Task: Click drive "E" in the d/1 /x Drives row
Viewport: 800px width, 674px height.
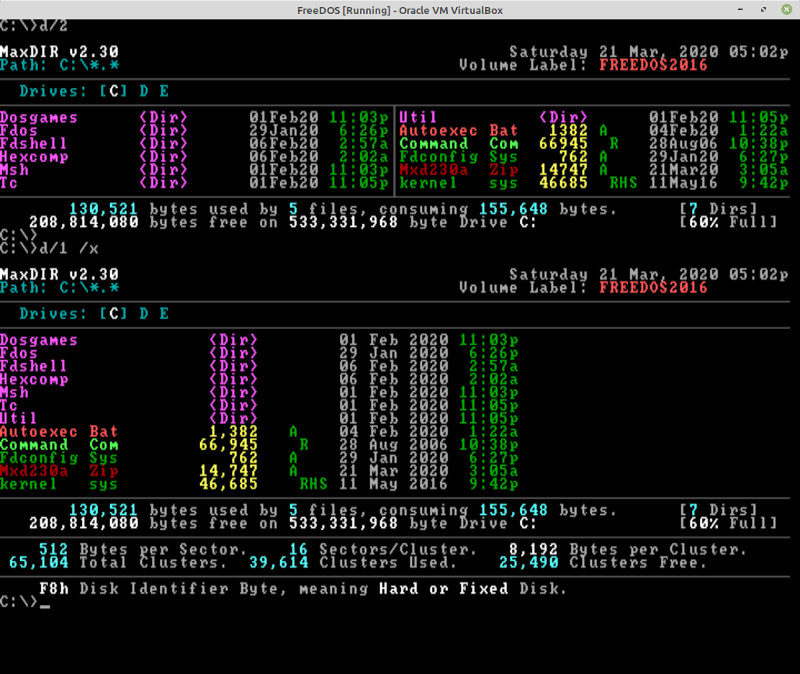Action: click(164, 314)
